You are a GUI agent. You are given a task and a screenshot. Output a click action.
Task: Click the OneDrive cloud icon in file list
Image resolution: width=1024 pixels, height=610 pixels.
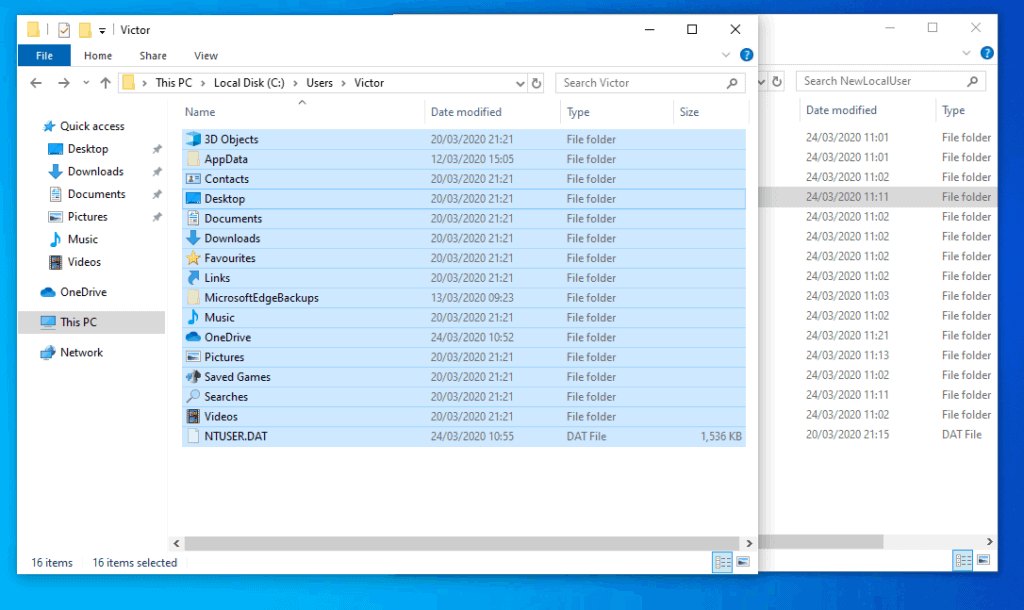click(x=193, y=337)
